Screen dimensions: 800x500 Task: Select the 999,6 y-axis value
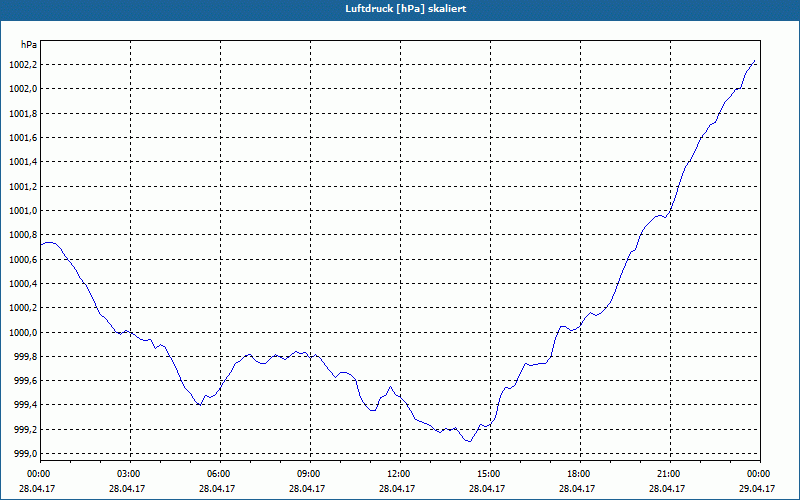pos(25,381)
